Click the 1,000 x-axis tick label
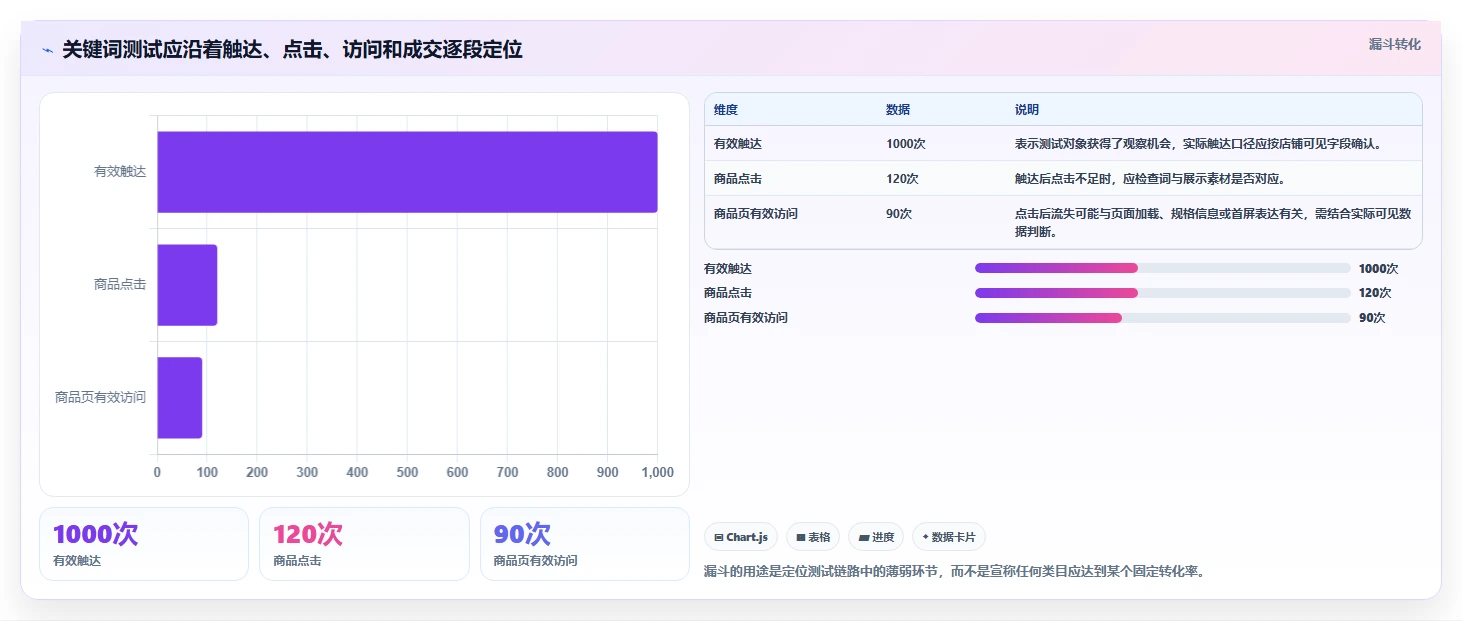This screenshot has width=1462, height=621. (657, 472)
